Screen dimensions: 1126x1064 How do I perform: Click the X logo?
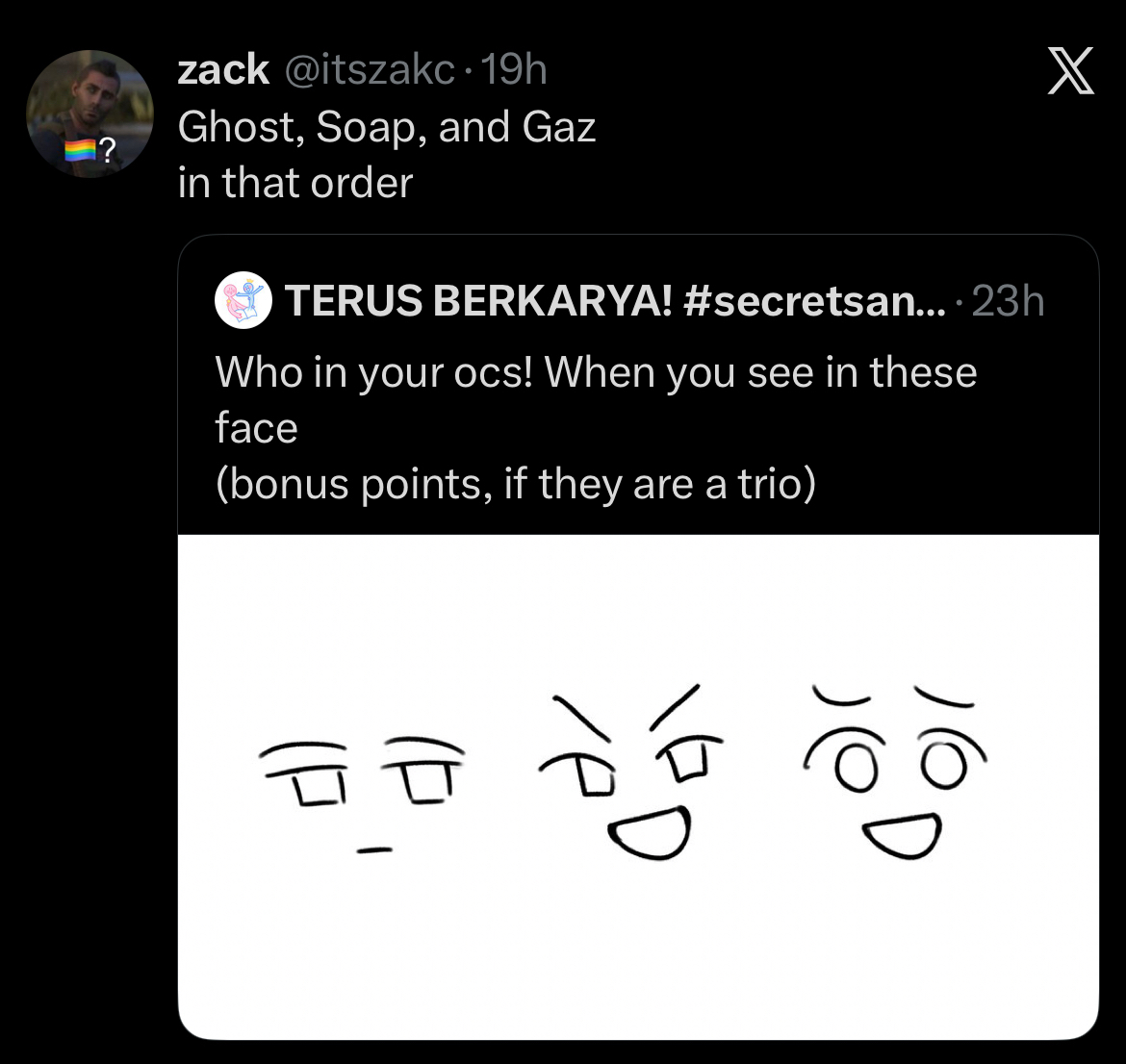[1070, 73]
